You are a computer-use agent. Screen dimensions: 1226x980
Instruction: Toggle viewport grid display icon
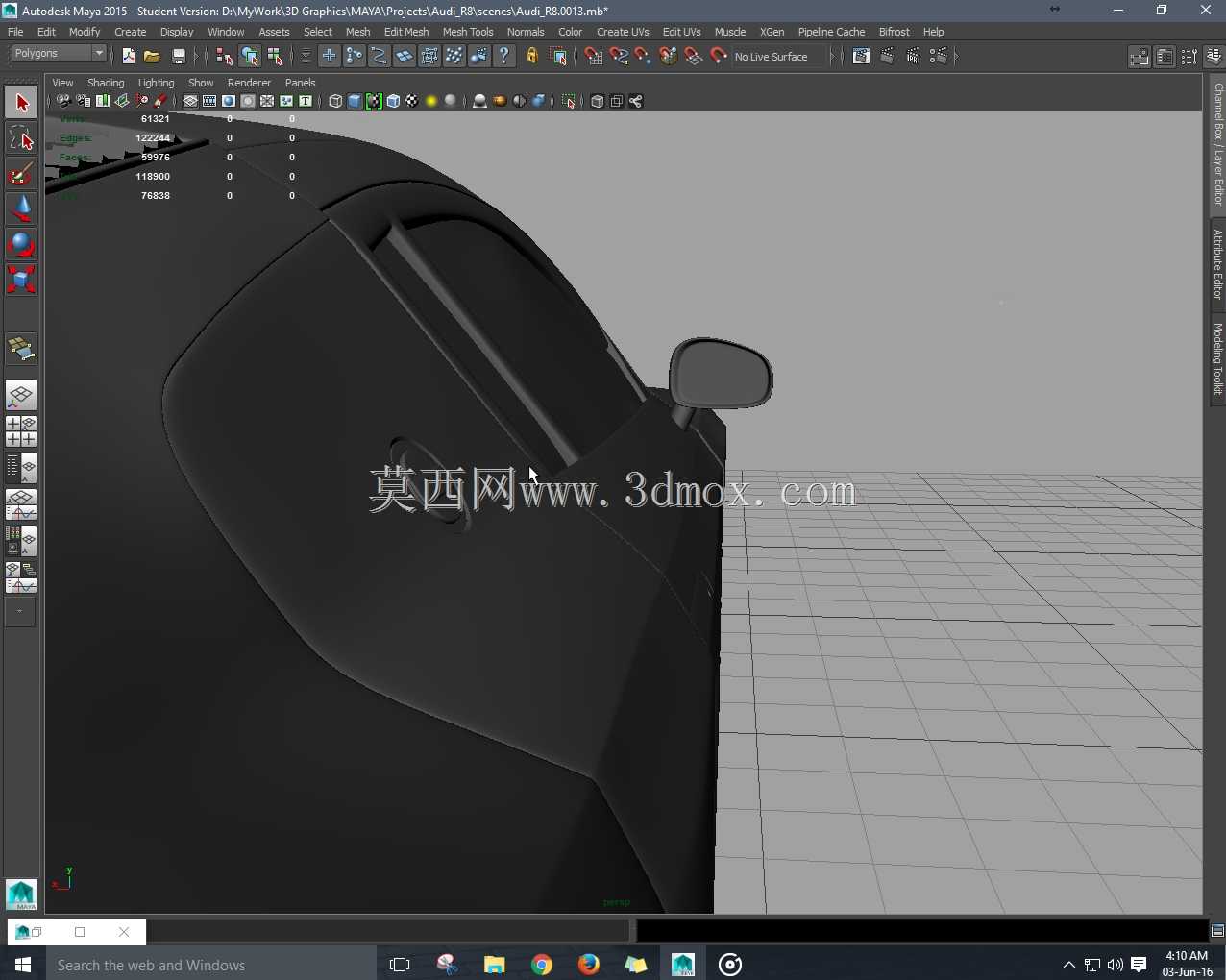(190, 101)
